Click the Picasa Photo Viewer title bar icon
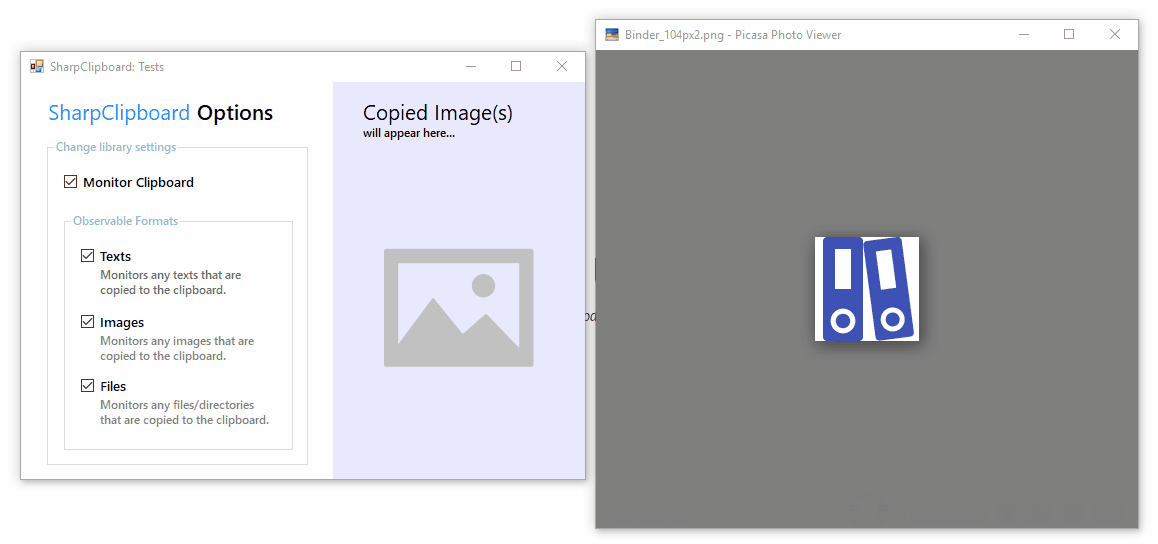1158x544 pixels. tap(612, 35)
